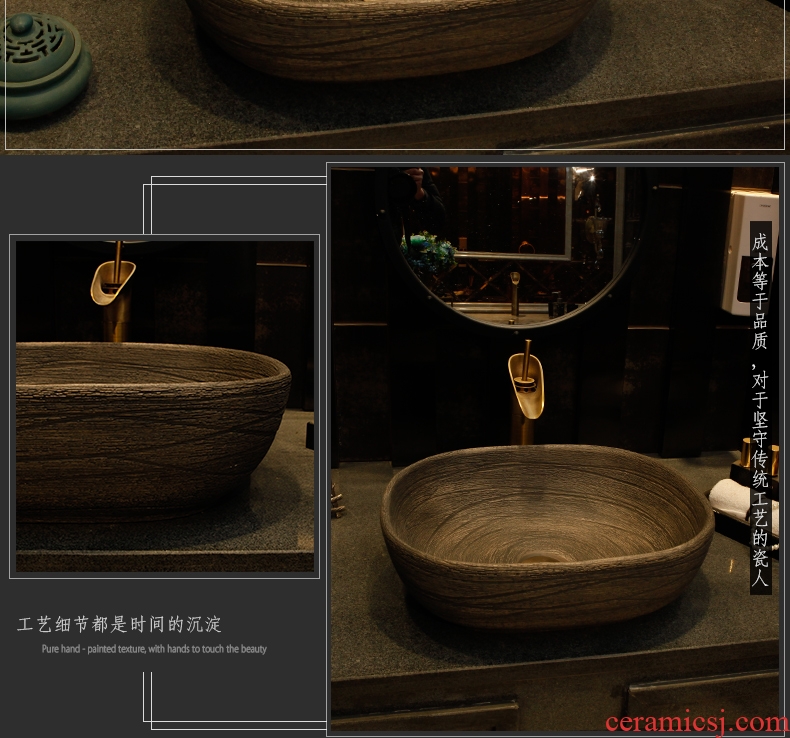
Task: Click the Chinese headline 工艺细节都是时间的沉淀
Action: tap(119, 625)
